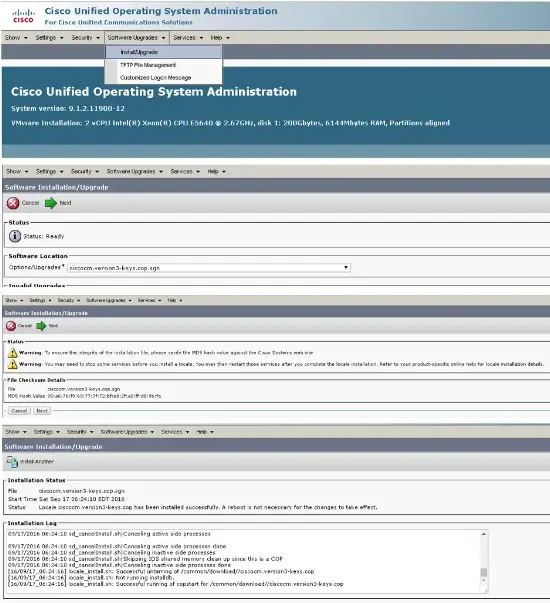The height and width of the screenshot is (603, 550).
Task: Click warning icon beside locale services warning
Action: coord(12,364)
